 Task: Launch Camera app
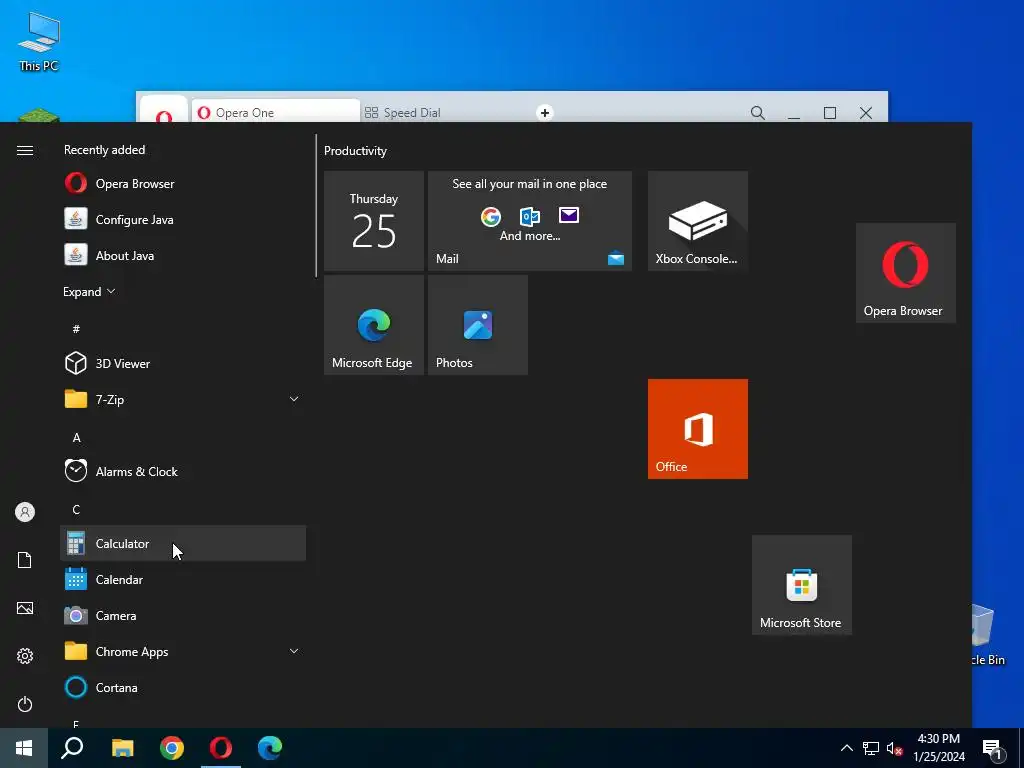coord(183,615)
